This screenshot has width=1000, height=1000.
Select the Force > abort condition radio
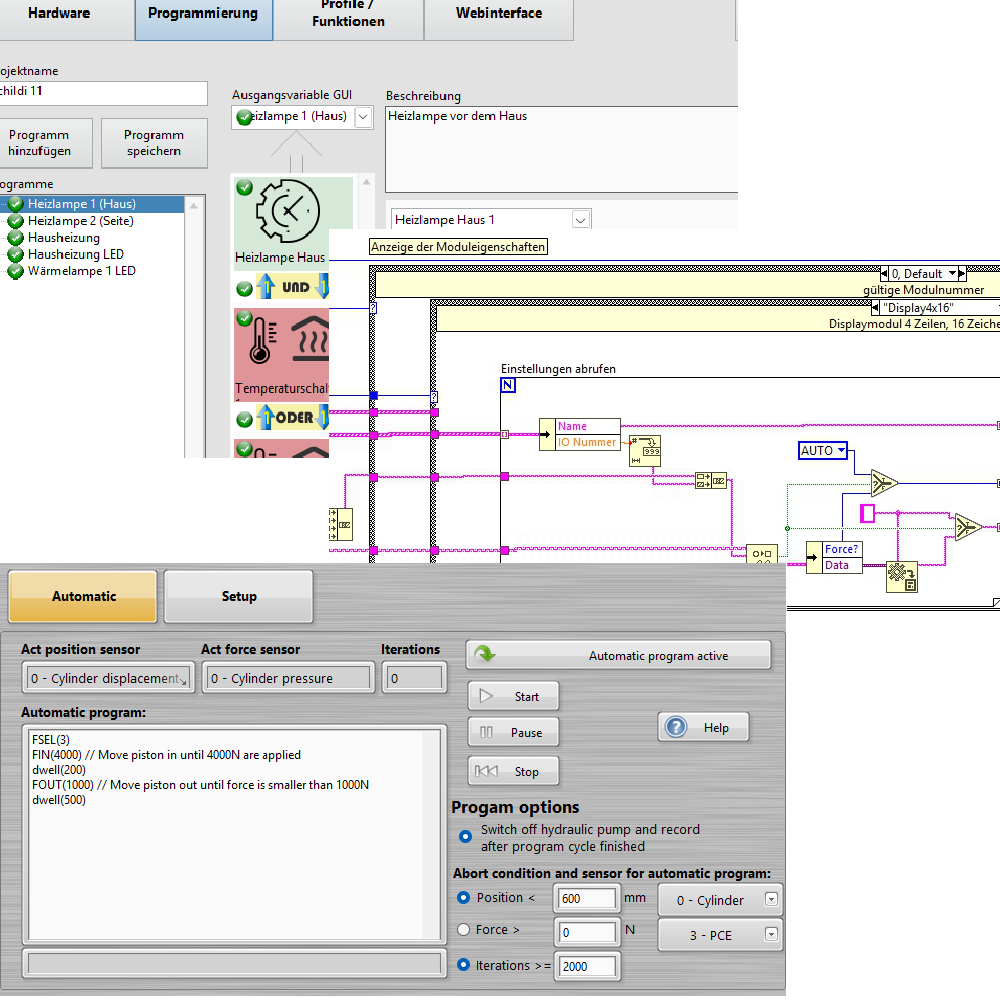point(464,930)
